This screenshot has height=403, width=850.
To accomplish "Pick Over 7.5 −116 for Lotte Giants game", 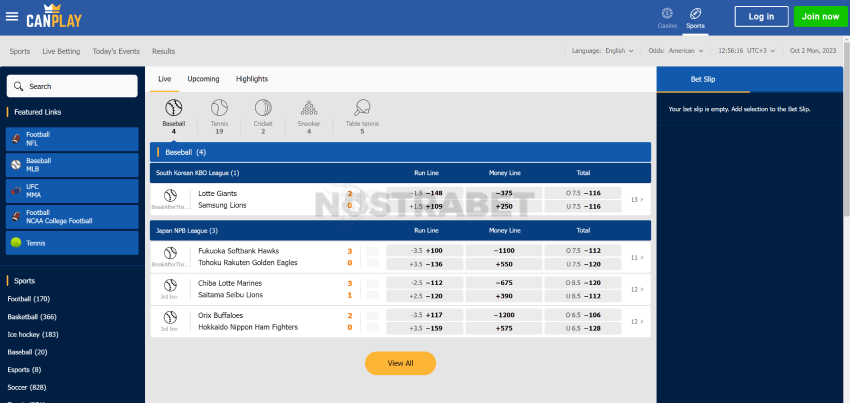I will (x=583, y=193).
